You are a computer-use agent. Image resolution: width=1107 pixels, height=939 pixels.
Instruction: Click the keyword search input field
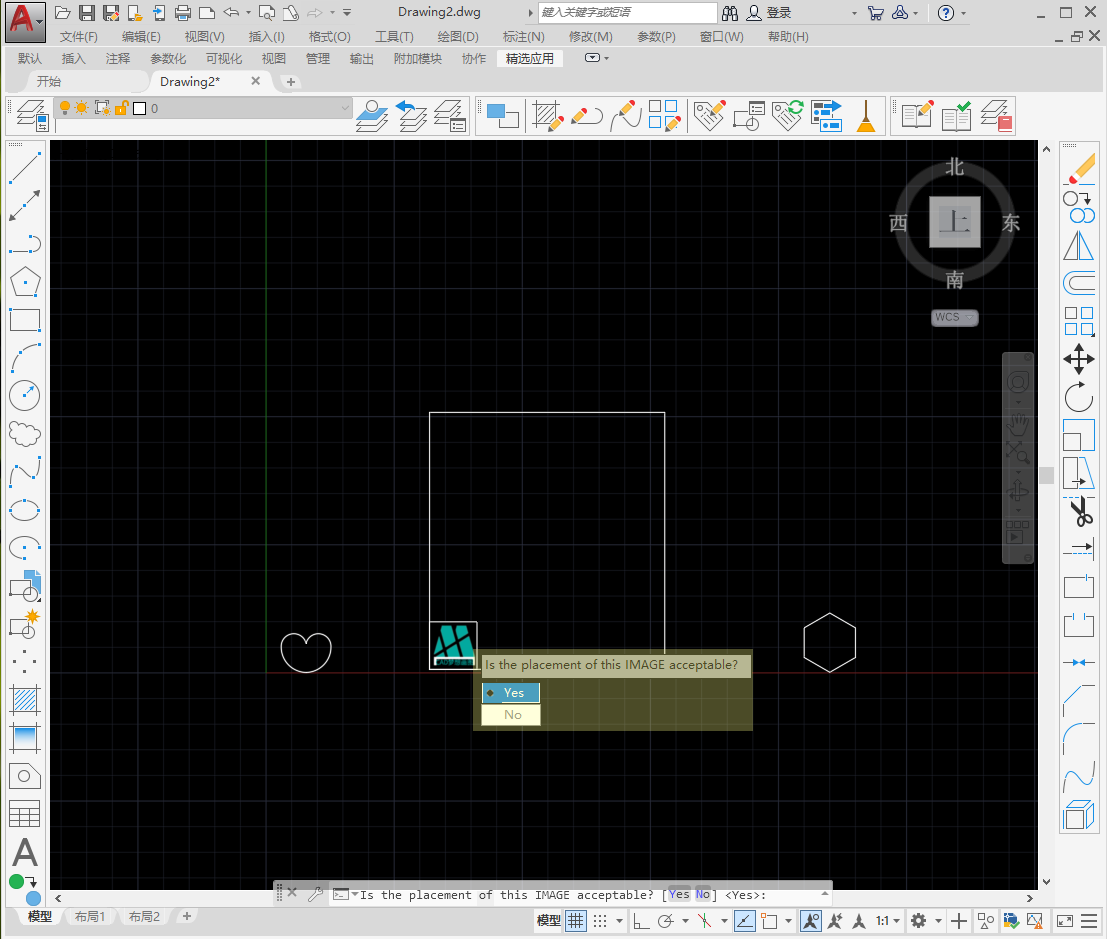[627, 13]
